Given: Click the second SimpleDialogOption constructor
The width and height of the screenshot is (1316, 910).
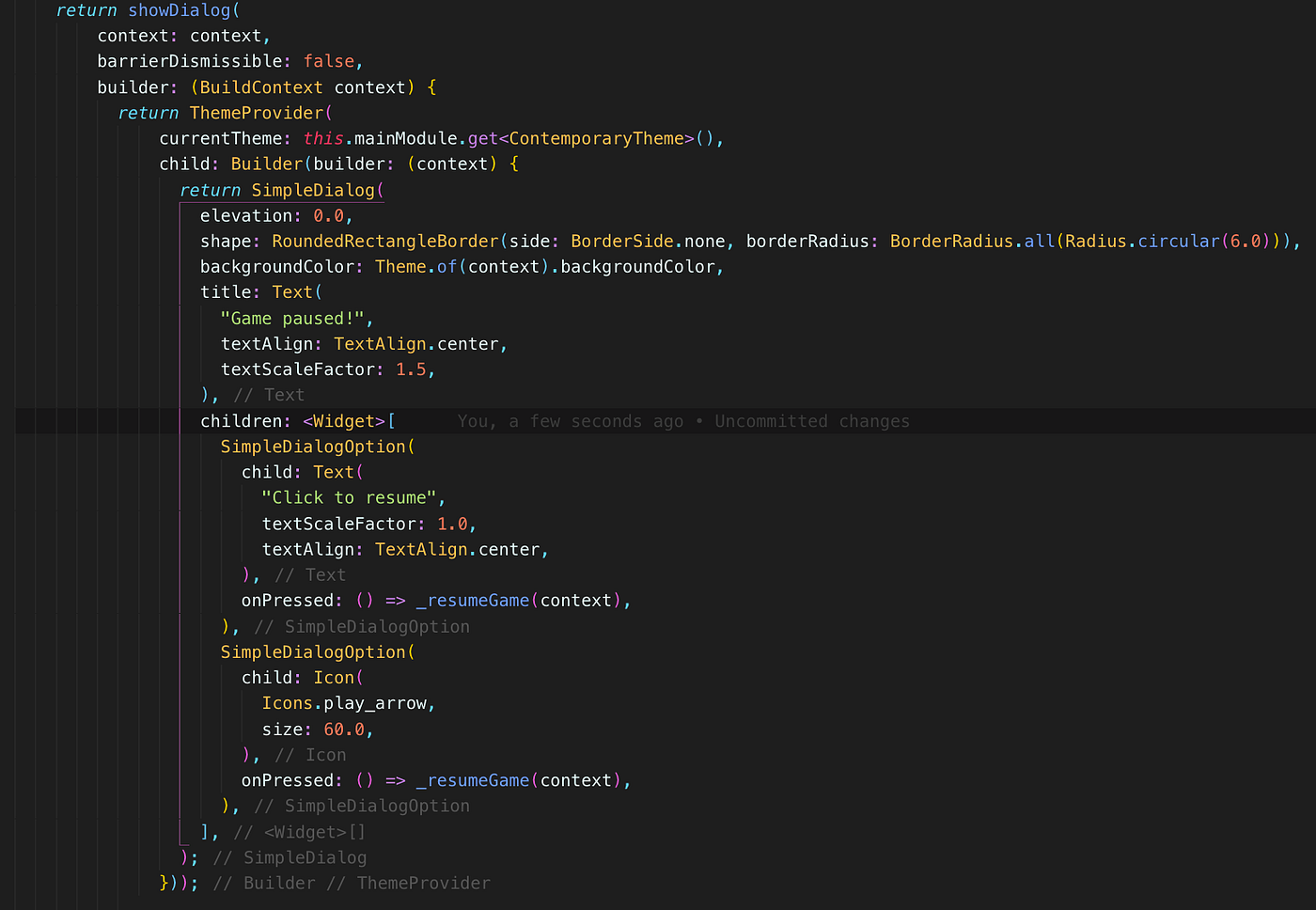Looking at the screenshot, I should [315, 651].
